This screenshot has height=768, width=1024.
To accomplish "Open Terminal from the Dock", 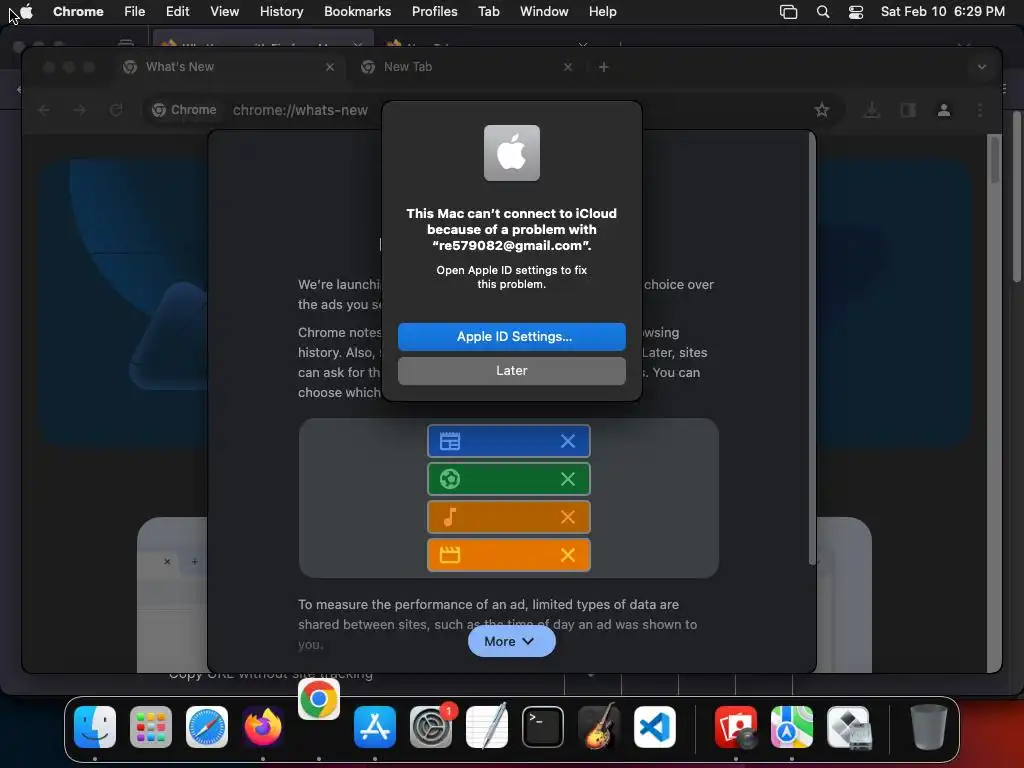I will (543, 727).
